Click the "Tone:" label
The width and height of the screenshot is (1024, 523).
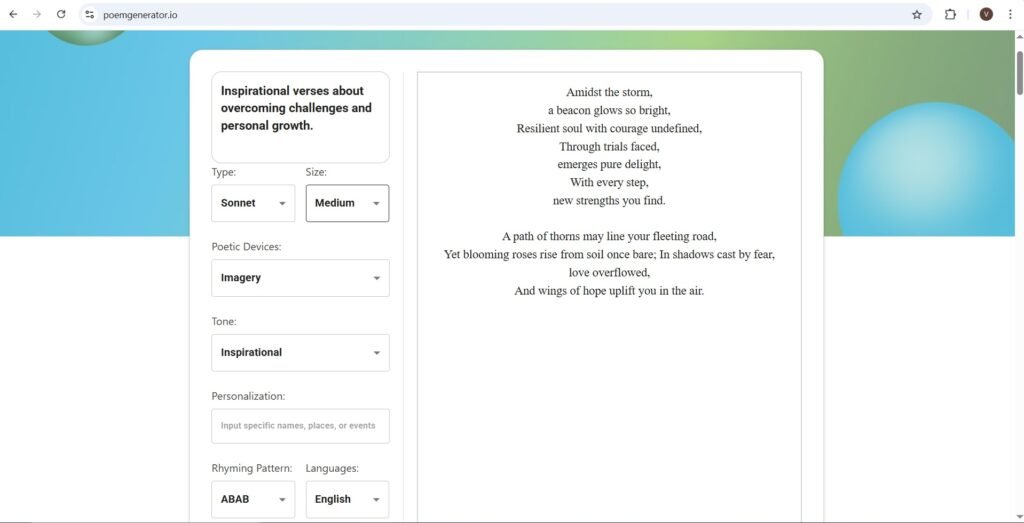[x=224, y=321]
